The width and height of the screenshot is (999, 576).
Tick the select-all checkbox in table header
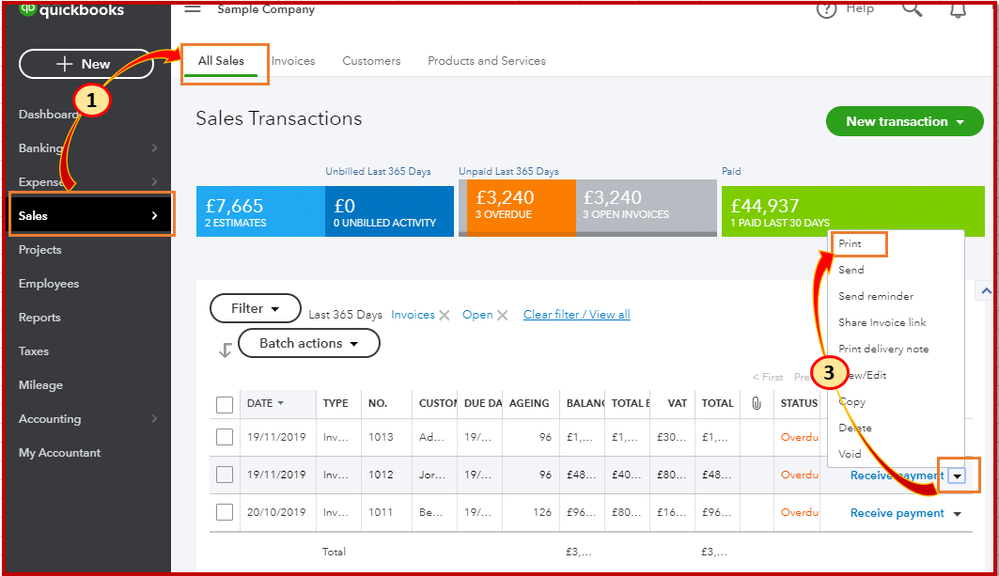click(224, 405)
